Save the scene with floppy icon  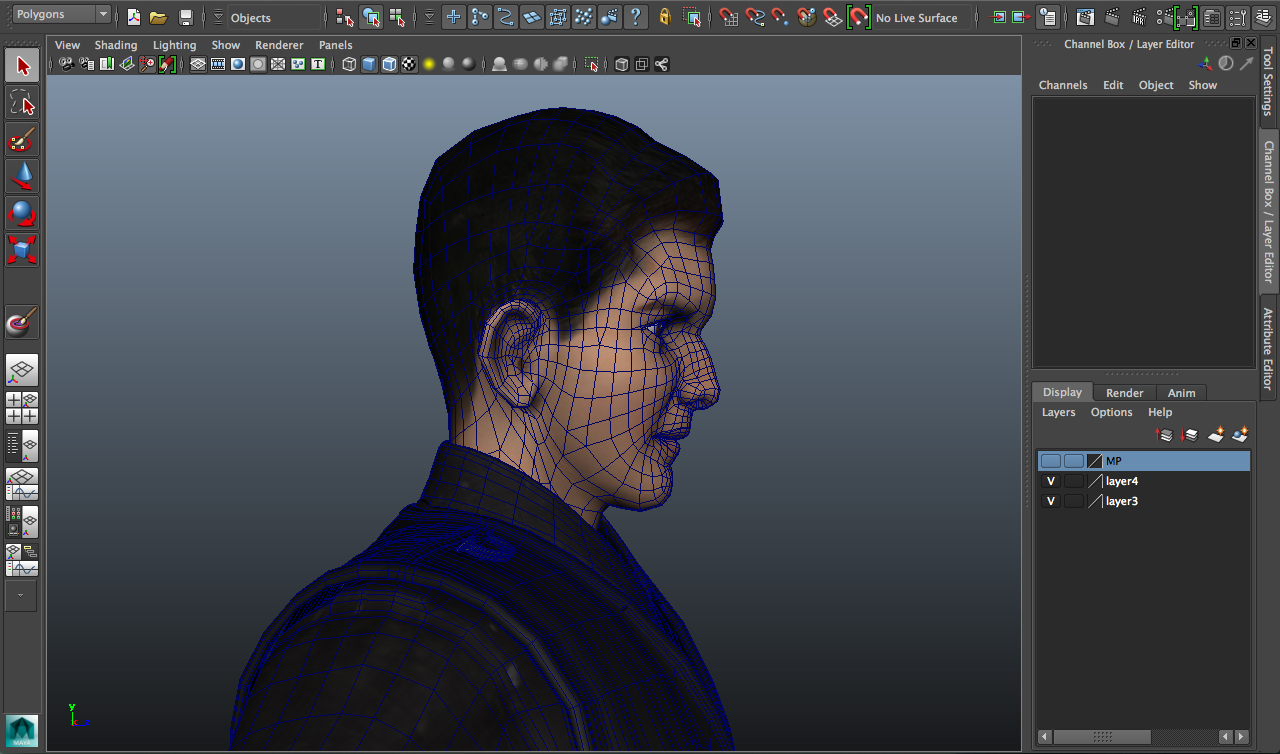tap(186, 17)
